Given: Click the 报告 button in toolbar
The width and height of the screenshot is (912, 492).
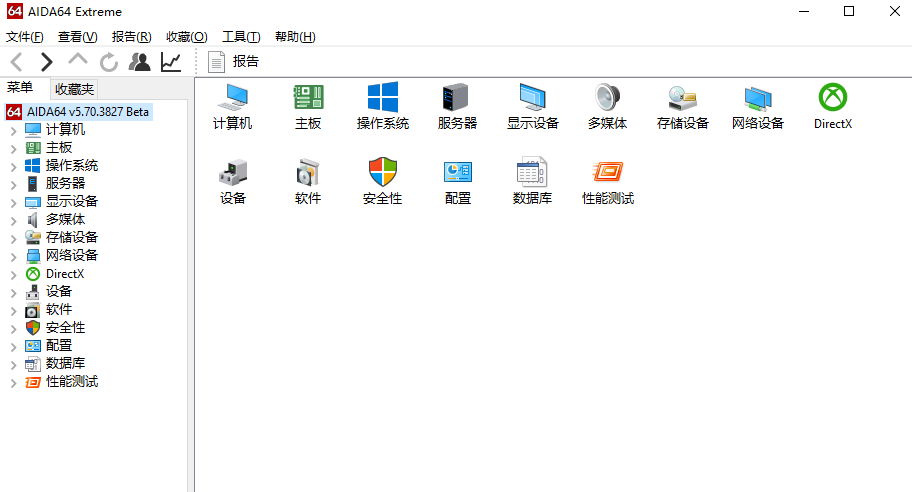Looking at the screenshot, I should [x=234, y=62].
